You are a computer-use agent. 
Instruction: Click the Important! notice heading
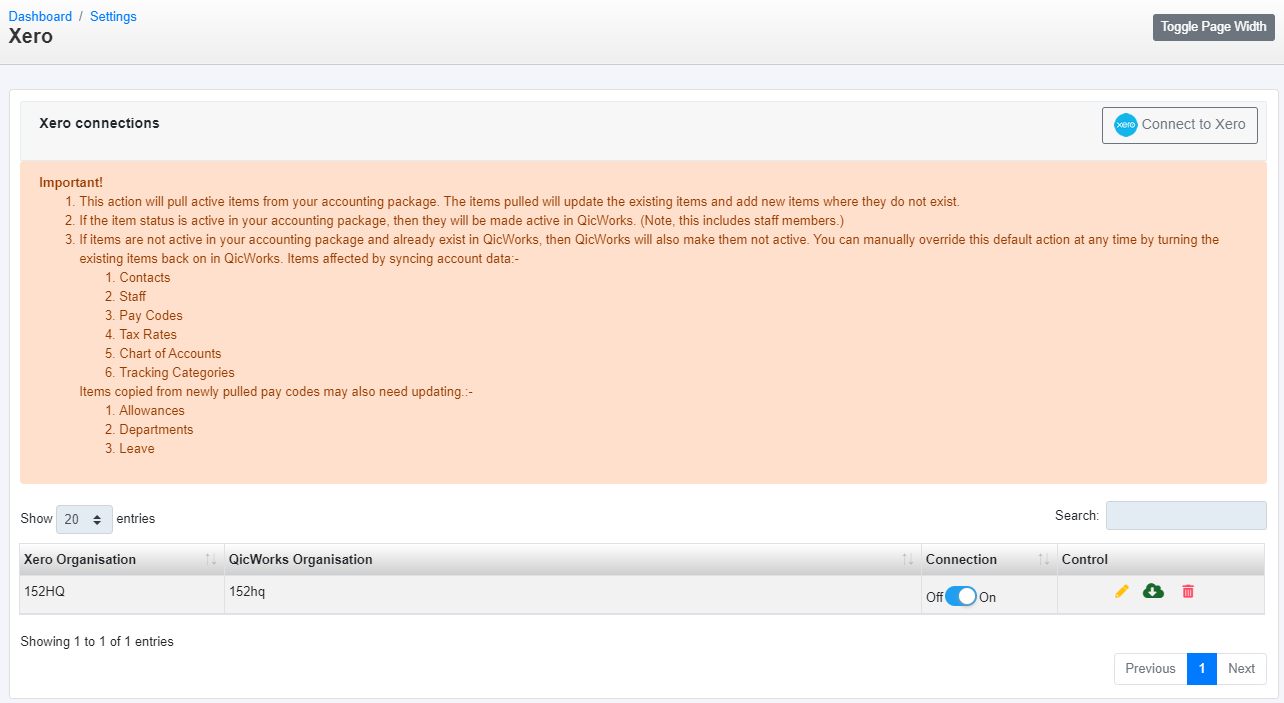tap(71, 182)
